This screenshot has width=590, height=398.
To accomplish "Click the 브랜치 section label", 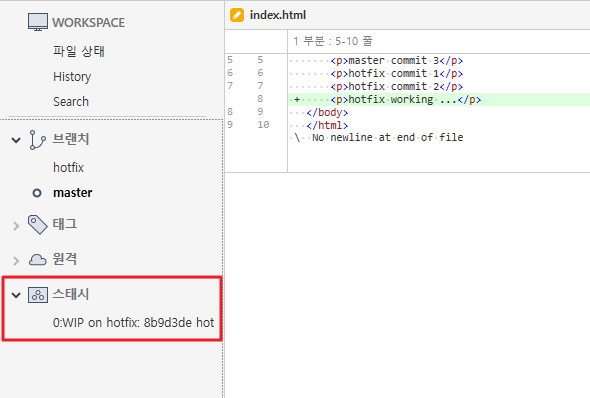I will click(x=71, y=139).
